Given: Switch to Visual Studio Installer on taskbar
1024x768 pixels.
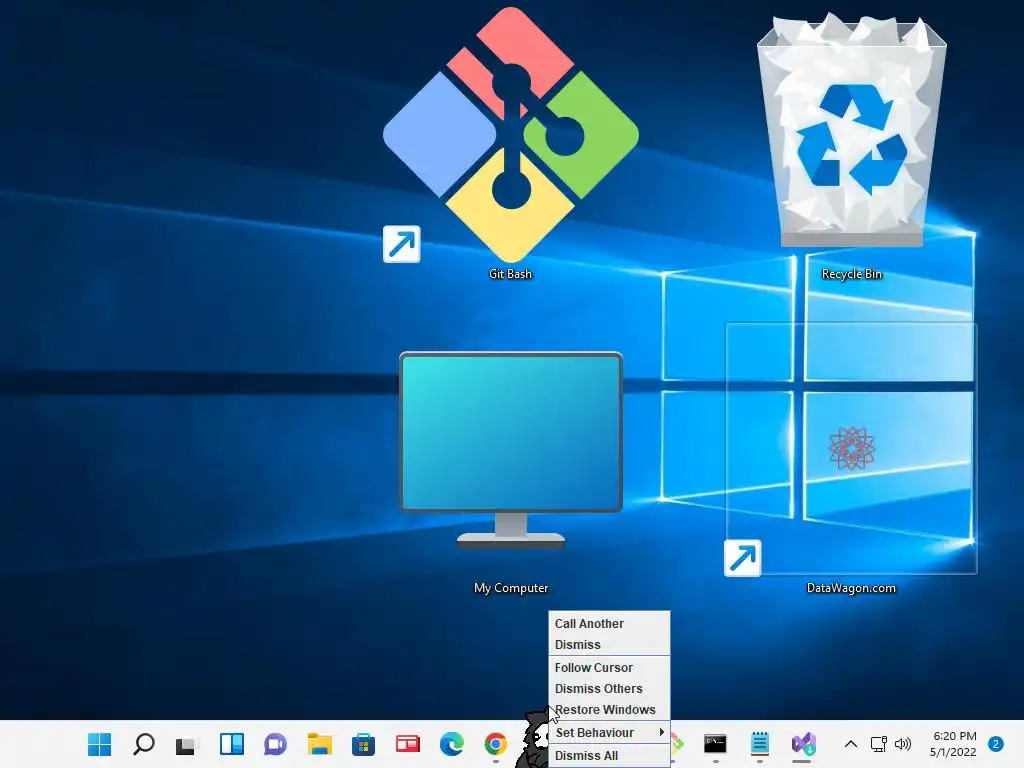Looking at the screenshot, I should [x=803, y=744].
